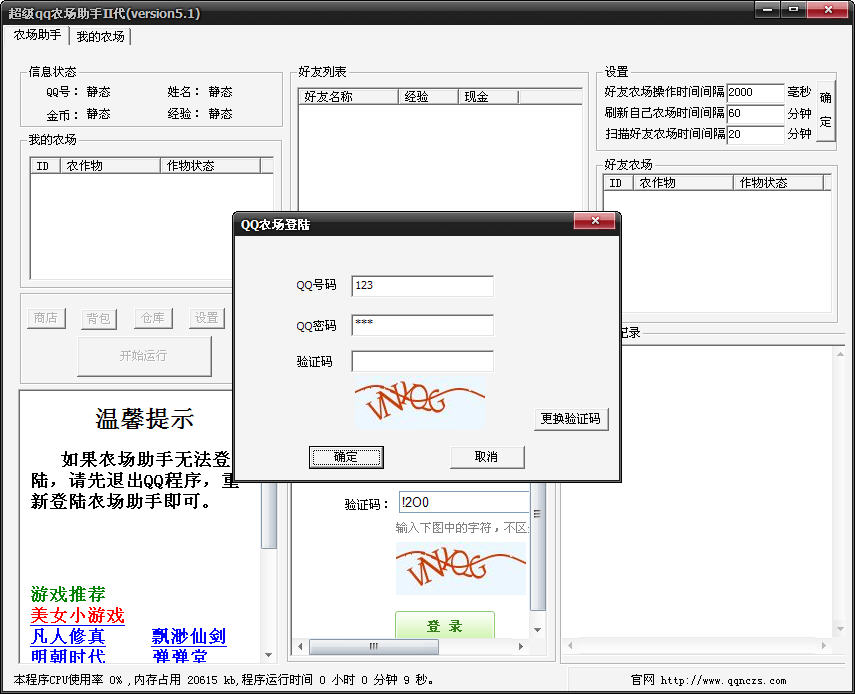This screenshot has height=694, width=855.
Task: Click the 现金 column header
Action: point(488,97)
